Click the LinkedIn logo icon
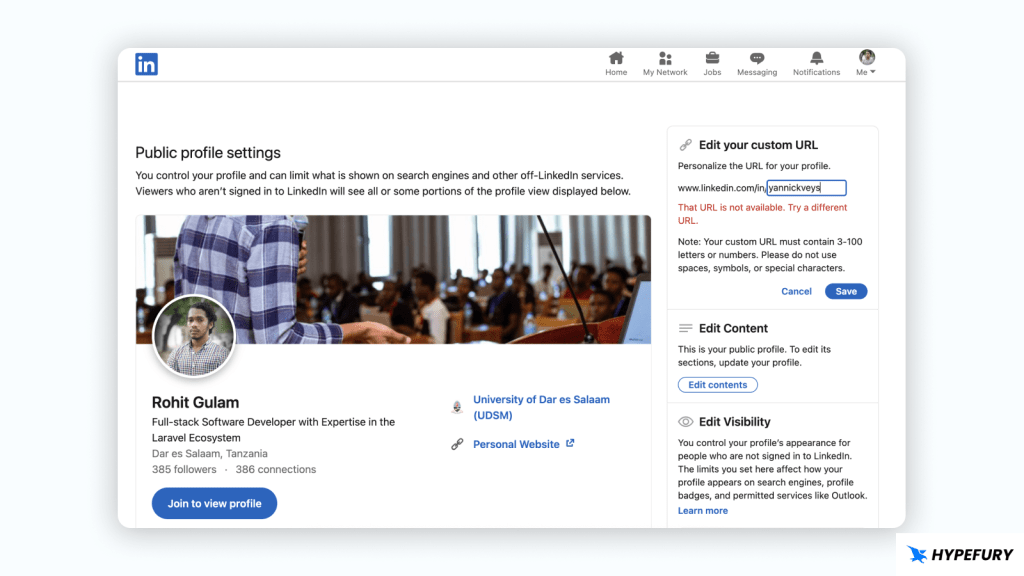The width and height of the screenshot is (1024, 576). click(x=146, y=64)
